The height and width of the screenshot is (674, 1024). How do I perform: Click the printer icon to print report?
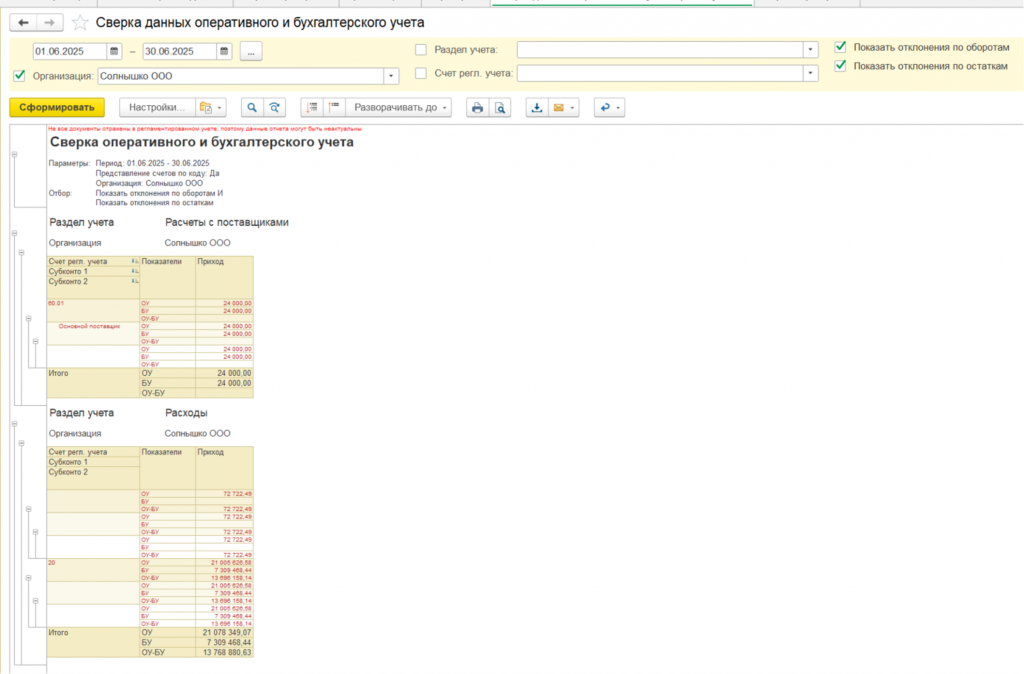478,108
